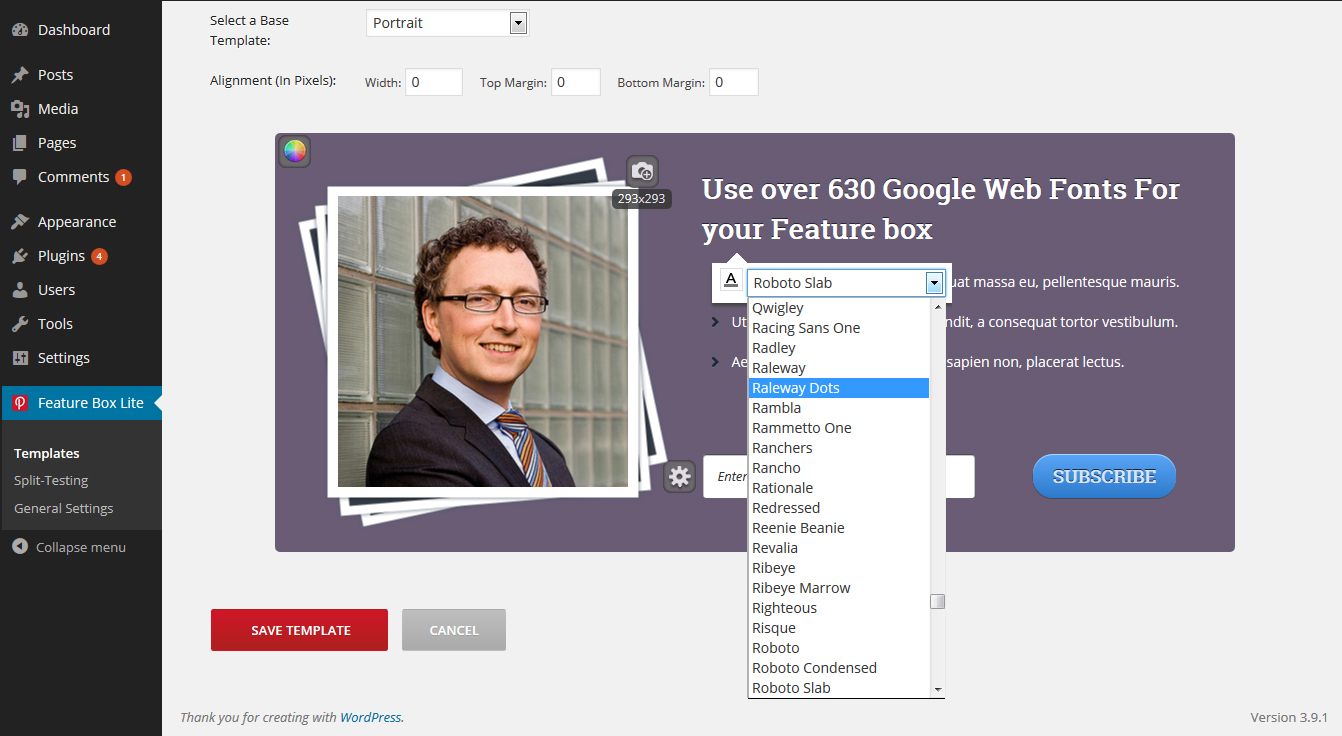The width and height of the screenshot is (1342, 736).
Task: Click the Appearance brush icon
Action: (x=20, y=222)
